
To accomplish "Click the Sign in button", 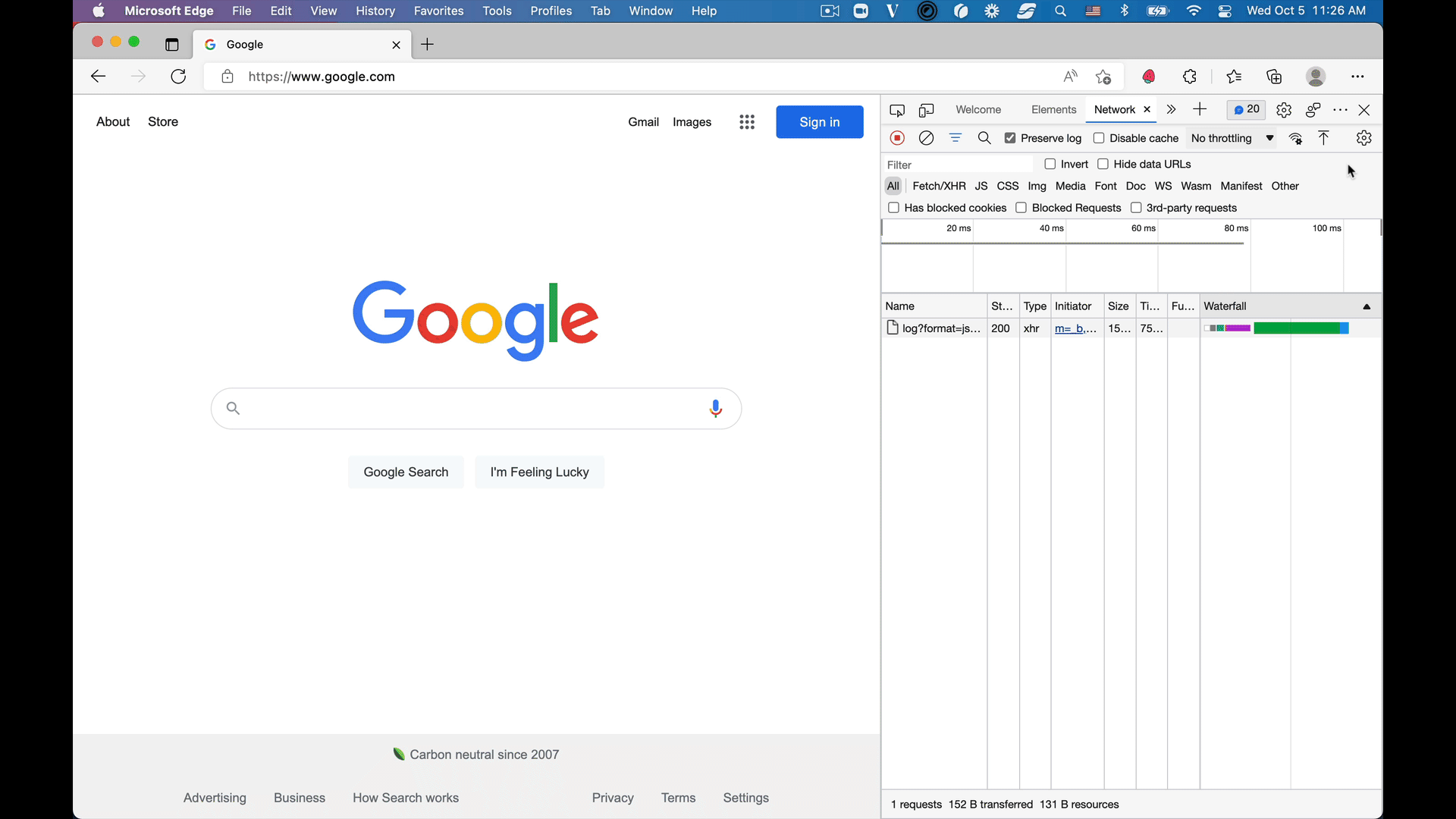I will (820, 122).
